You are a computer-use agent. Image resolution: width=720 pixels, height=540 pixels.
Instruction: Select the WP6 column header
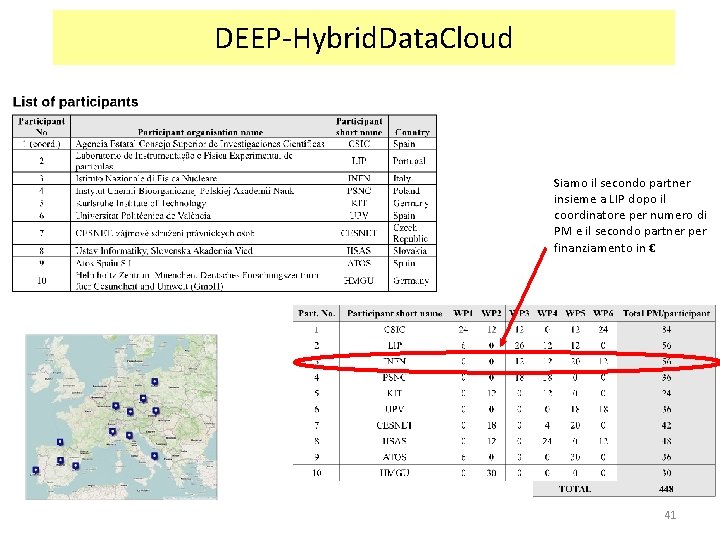click(603, 314)
